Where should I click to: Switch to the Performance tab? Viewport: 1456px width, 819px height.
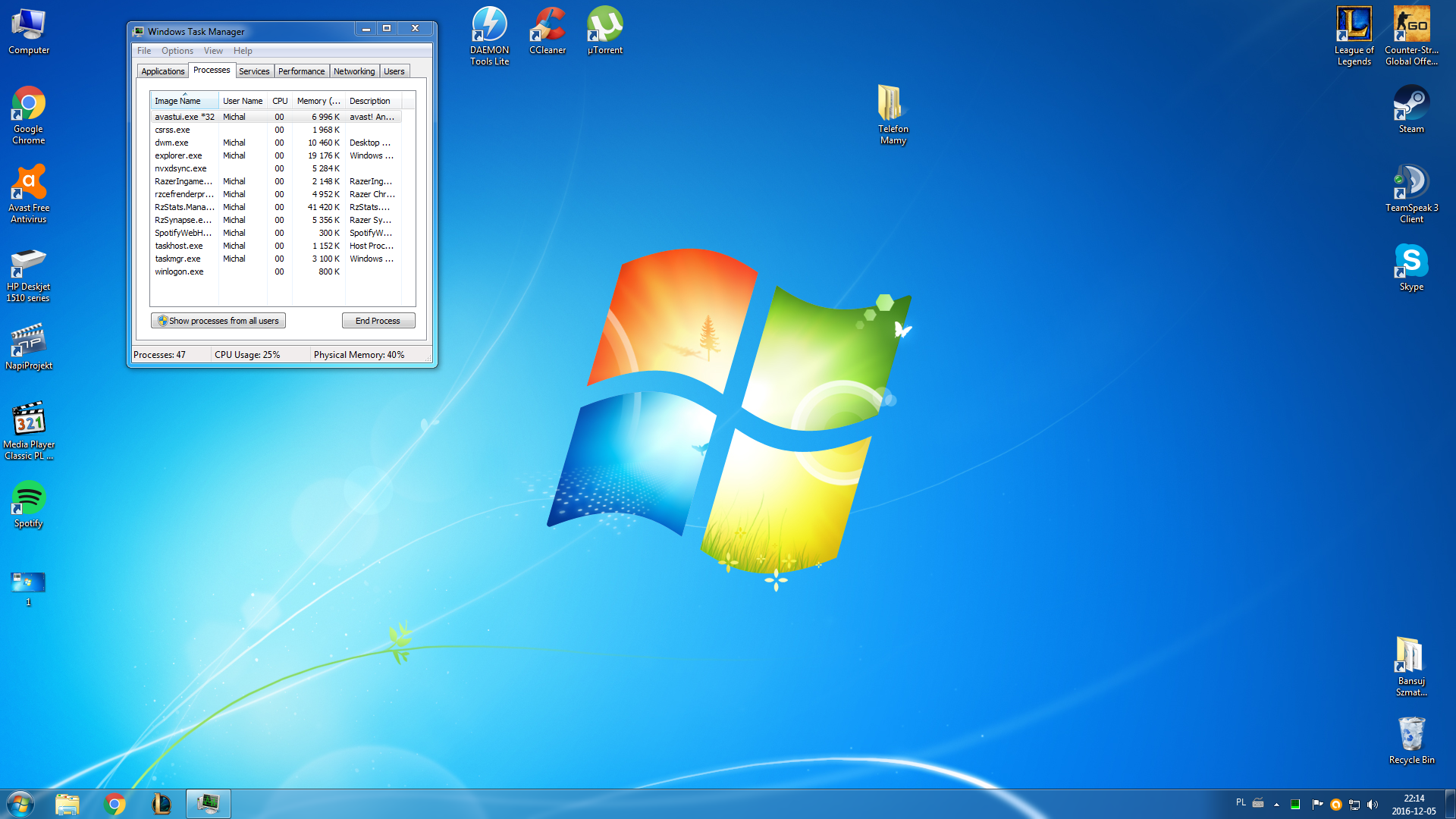(x=301, y=71)
